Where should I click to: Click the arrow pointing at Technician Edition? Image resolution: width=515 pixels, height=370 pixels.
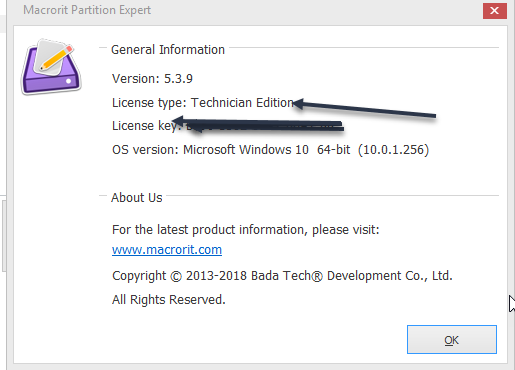pyautogui.click(x=364, y=108)
